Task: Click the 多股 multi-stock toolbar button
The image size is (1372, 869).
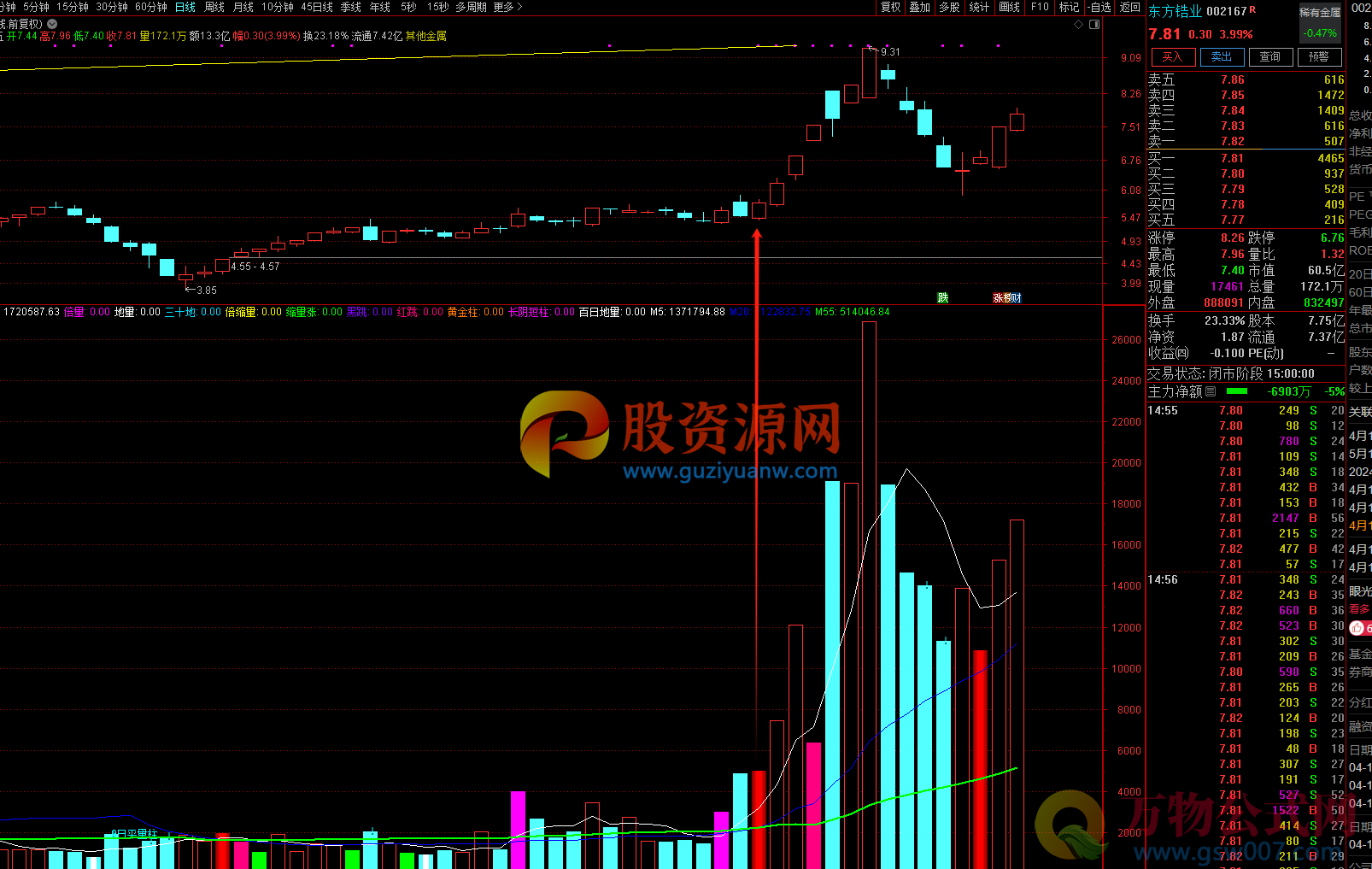Action: pyautogui.click(x=949, y=7)
